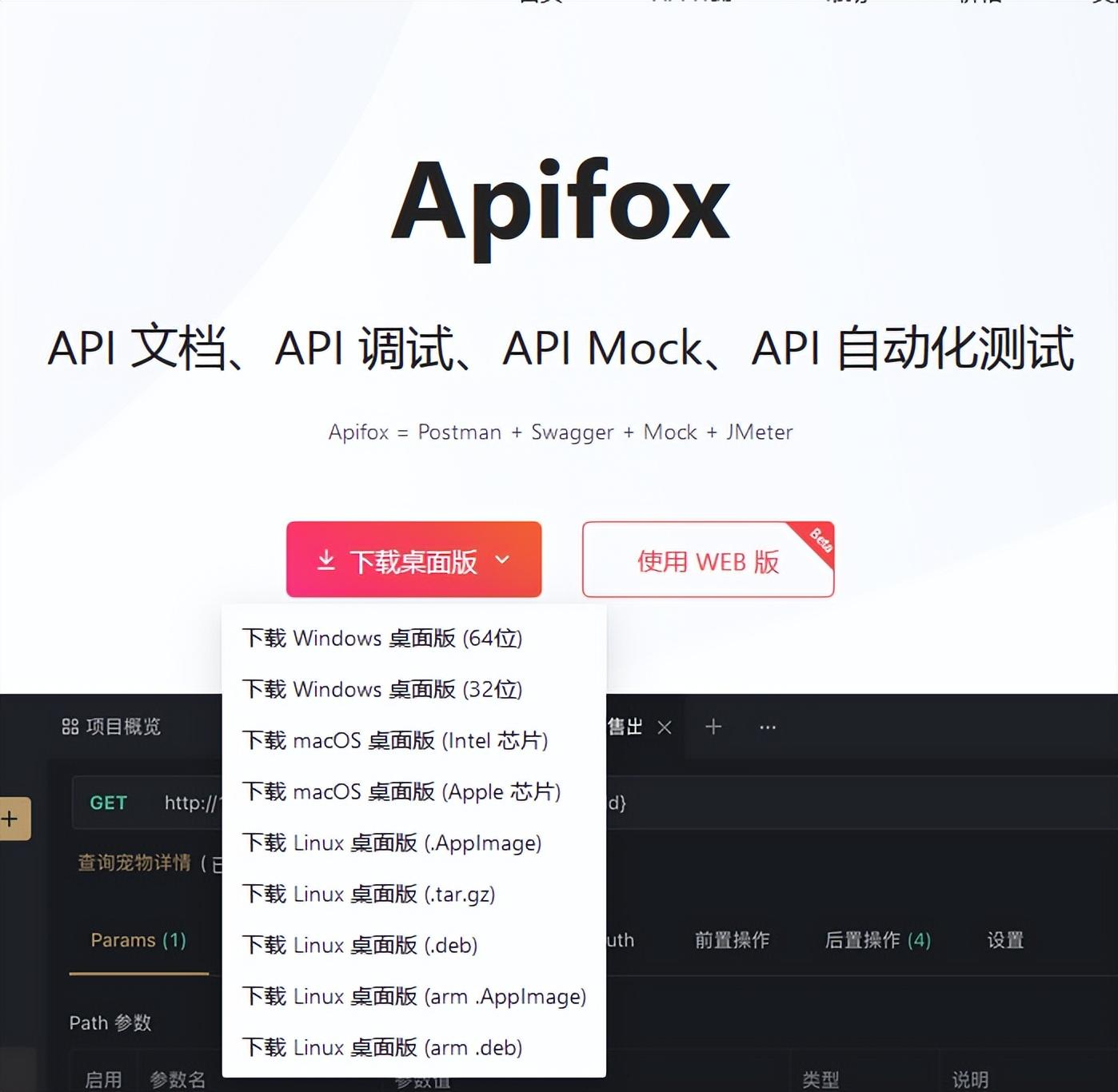This screenshot has width=1118, height=1092.
Task: Add a new tab with plus icon
Action: click(713, 727)
